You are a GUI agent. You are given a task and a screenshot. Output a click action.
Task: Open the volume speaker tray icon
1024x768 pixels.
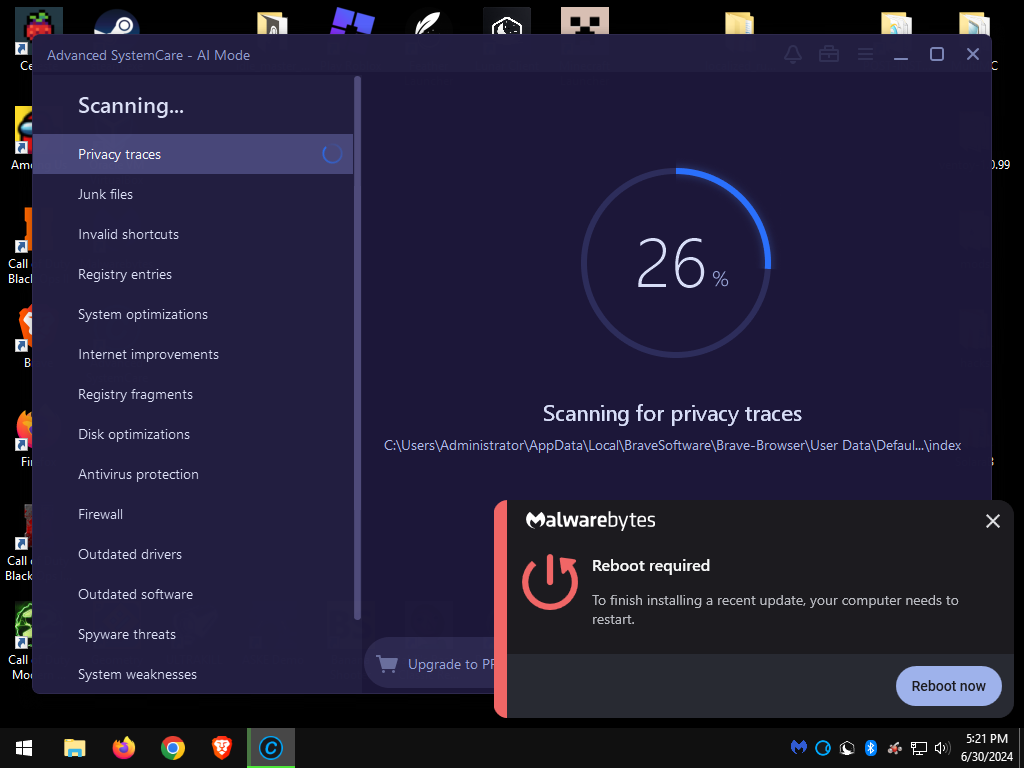pyautogui.click(x=942, y=748)
